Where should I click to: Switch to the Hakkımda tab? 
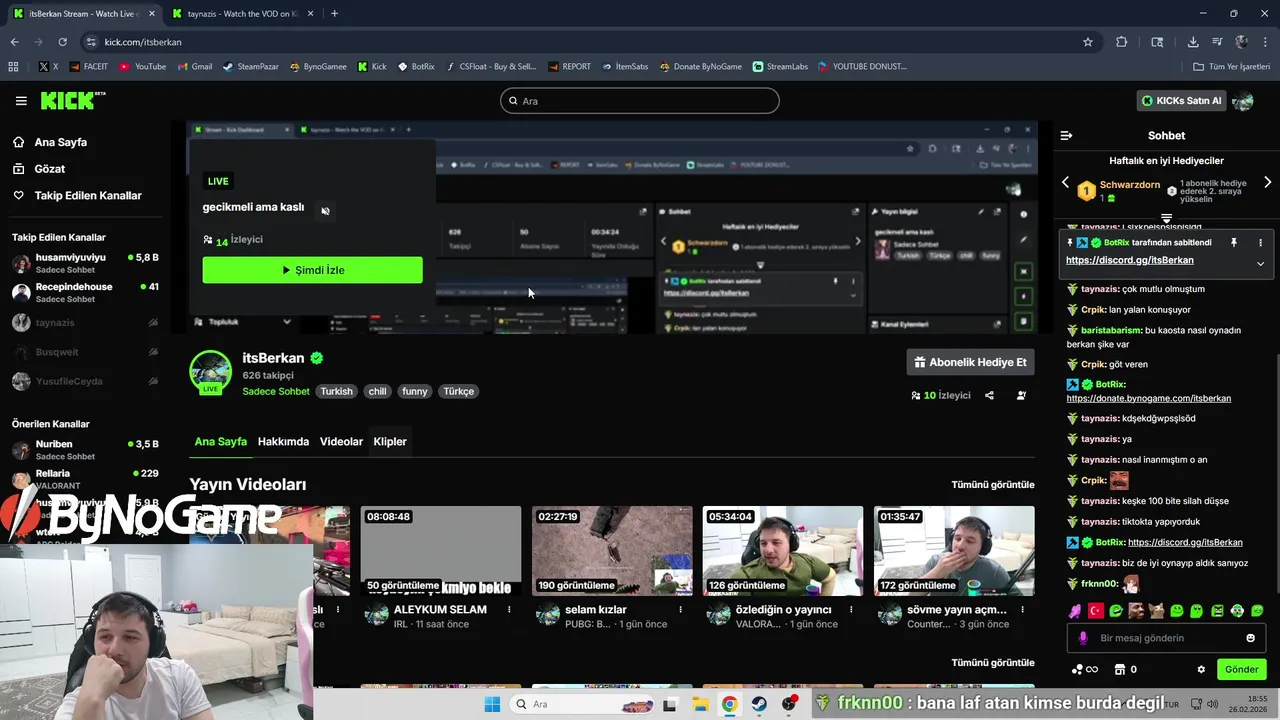(x=283, y=442)
